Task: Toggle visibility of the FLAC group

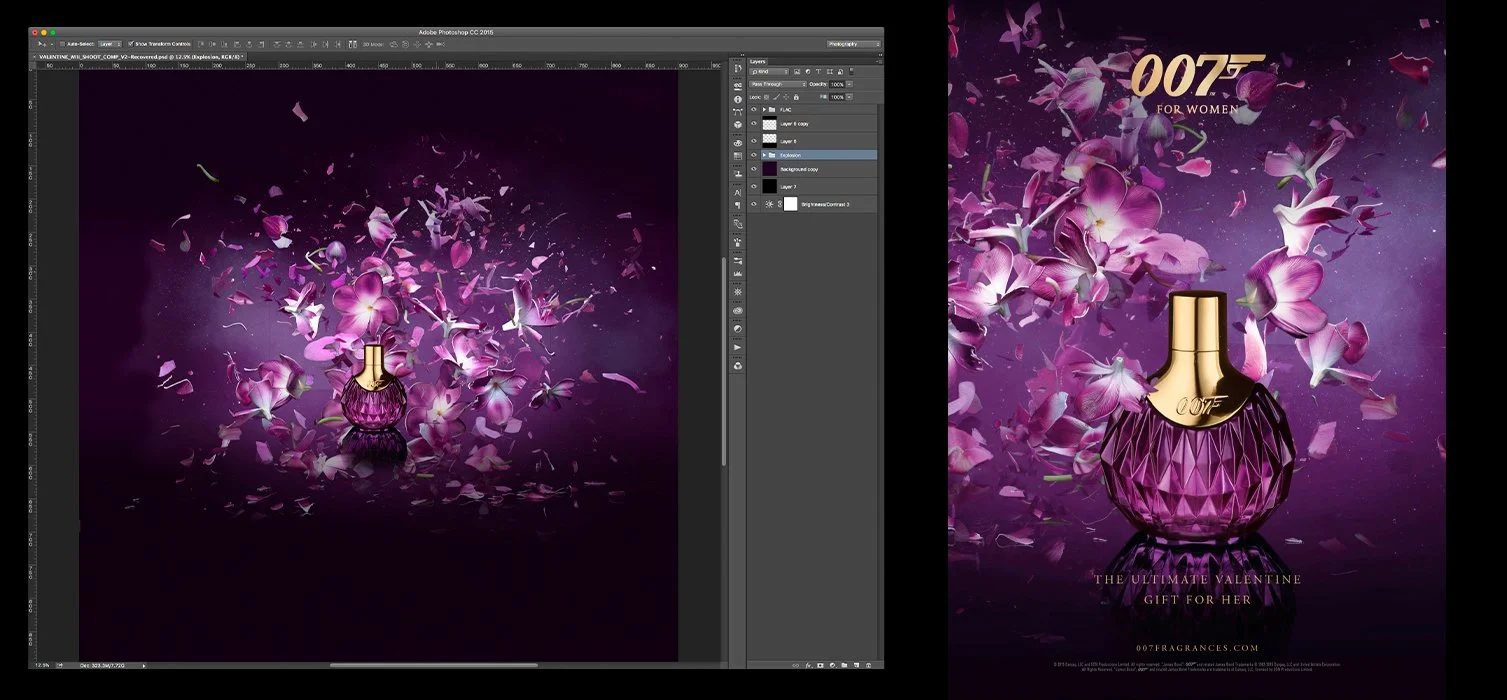Action: (754, 109)
